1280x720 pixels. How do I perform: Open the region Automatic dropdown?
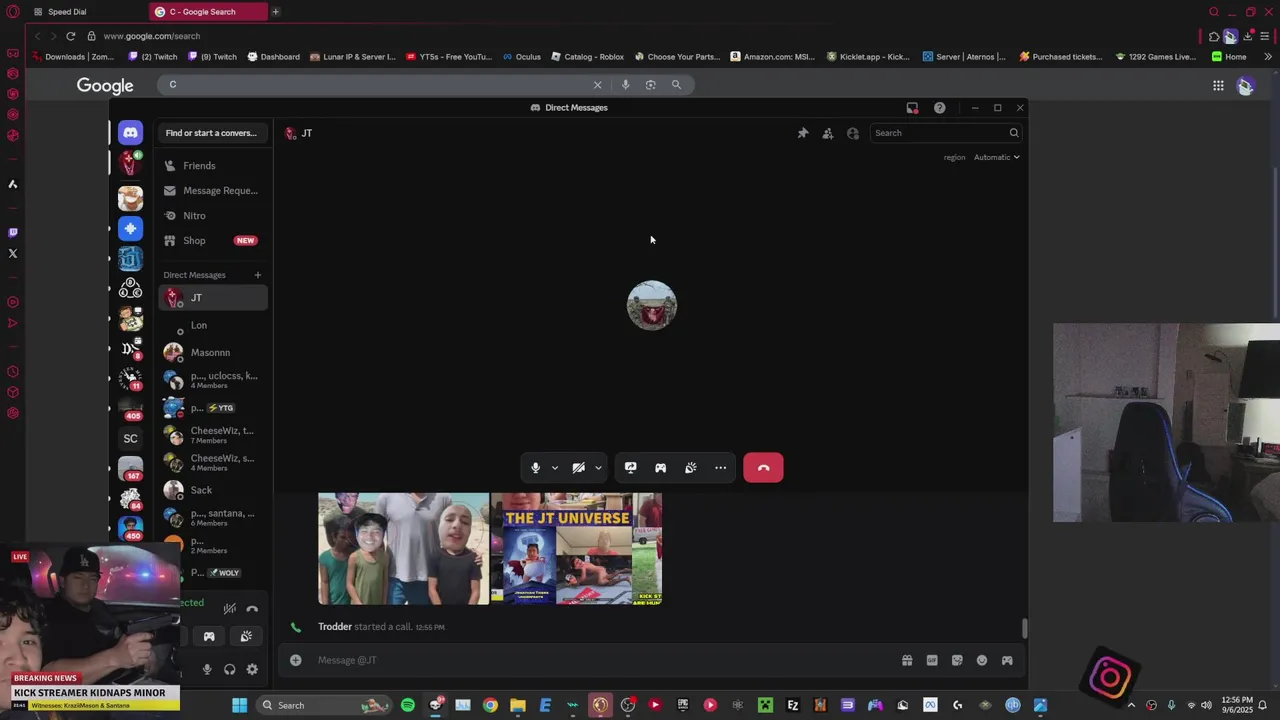(997, 157)
